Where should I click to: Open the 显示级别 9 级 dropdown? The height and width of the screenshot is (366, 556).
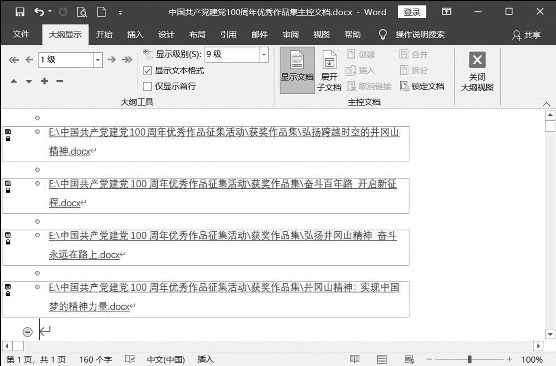(x=264, y=55)
